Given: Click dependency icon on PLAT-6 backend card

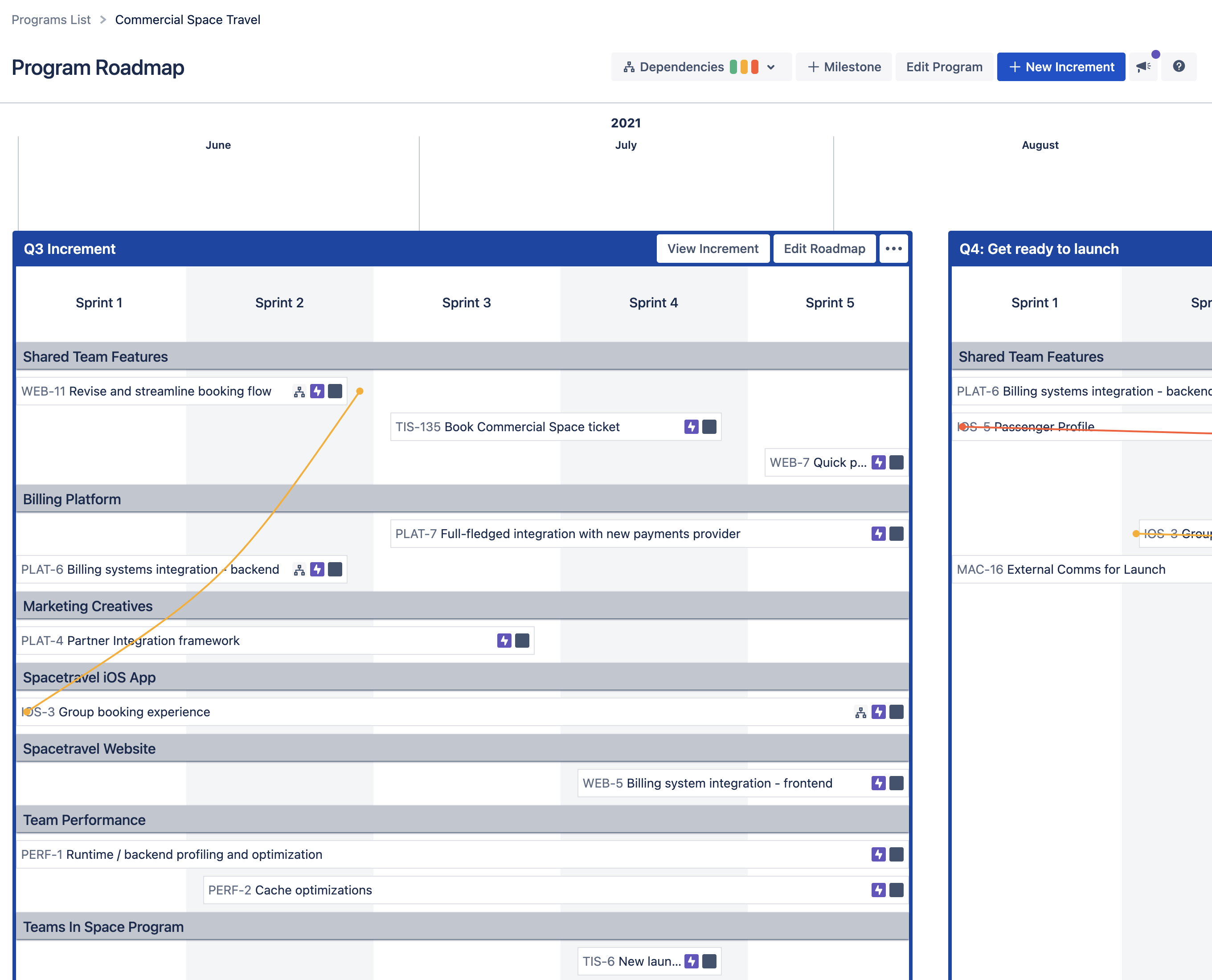Looking at the screenshot, I should (299, 570).
